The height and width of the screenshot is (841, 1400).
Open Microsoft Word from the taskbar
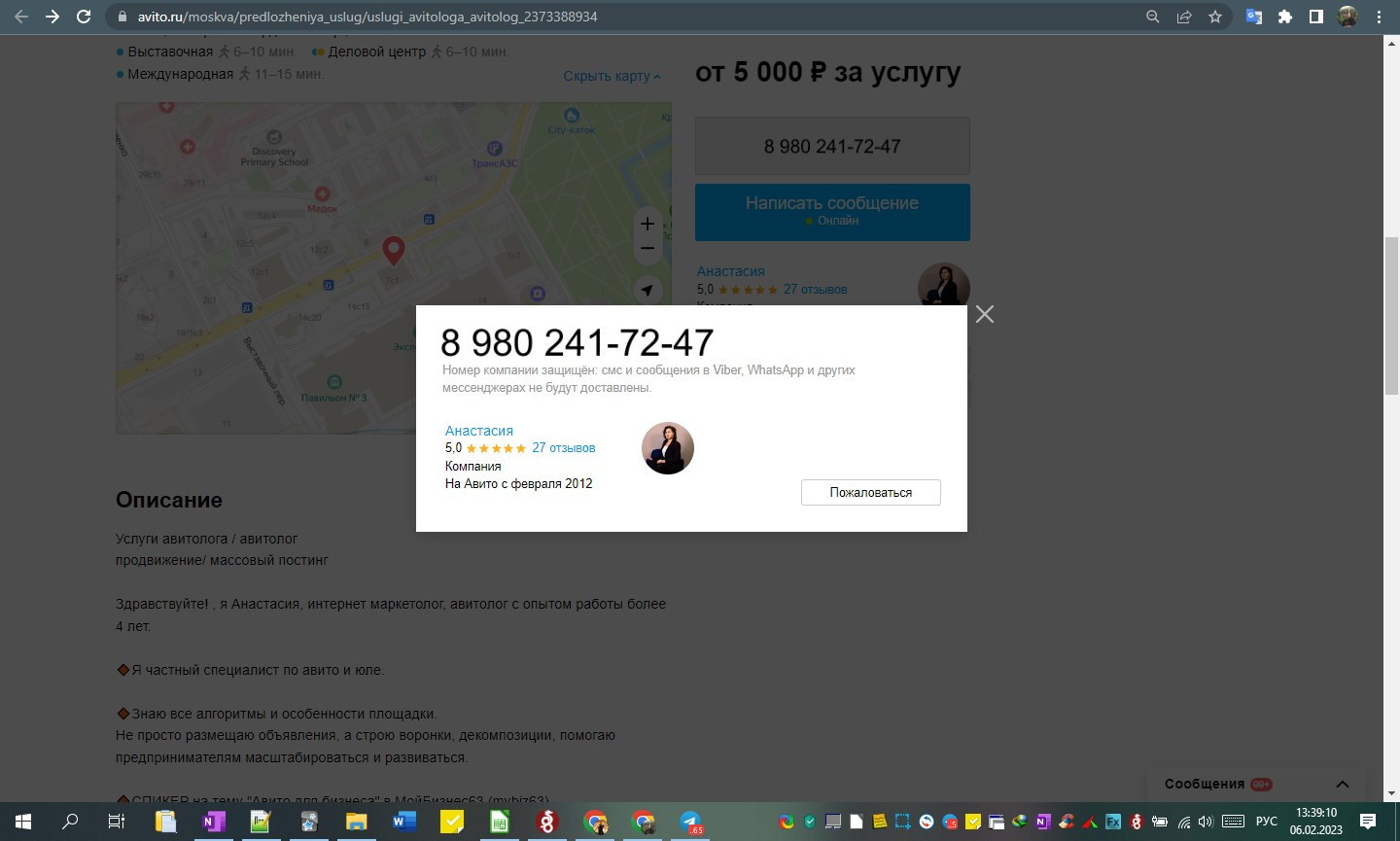click(403, 822)
